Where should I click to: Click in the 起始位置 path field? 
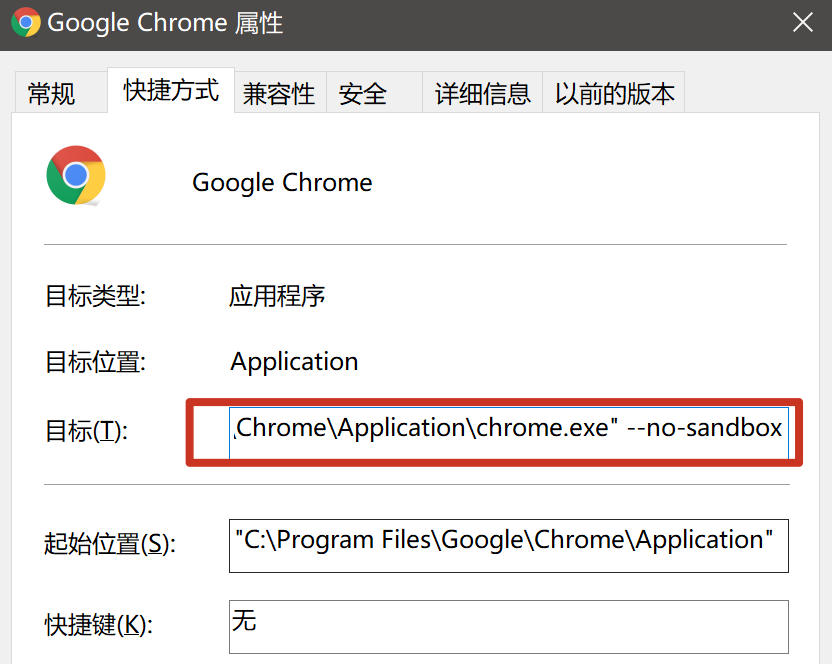pos(508,546)
